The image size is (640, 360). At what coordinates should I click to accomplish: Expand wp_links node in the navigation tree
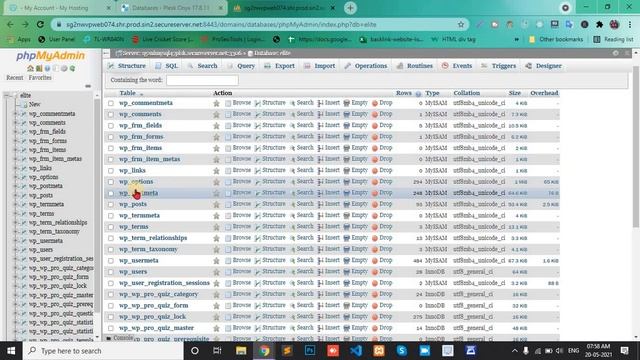(x=16, y=168)
